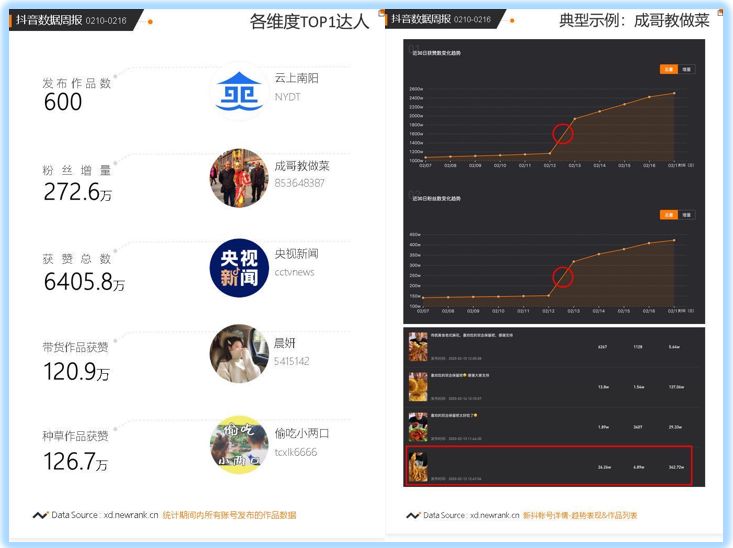The width and height of the screenshot is (733, 548).
Task: Click the account ID 853648387
Action: tap(299, 183)
